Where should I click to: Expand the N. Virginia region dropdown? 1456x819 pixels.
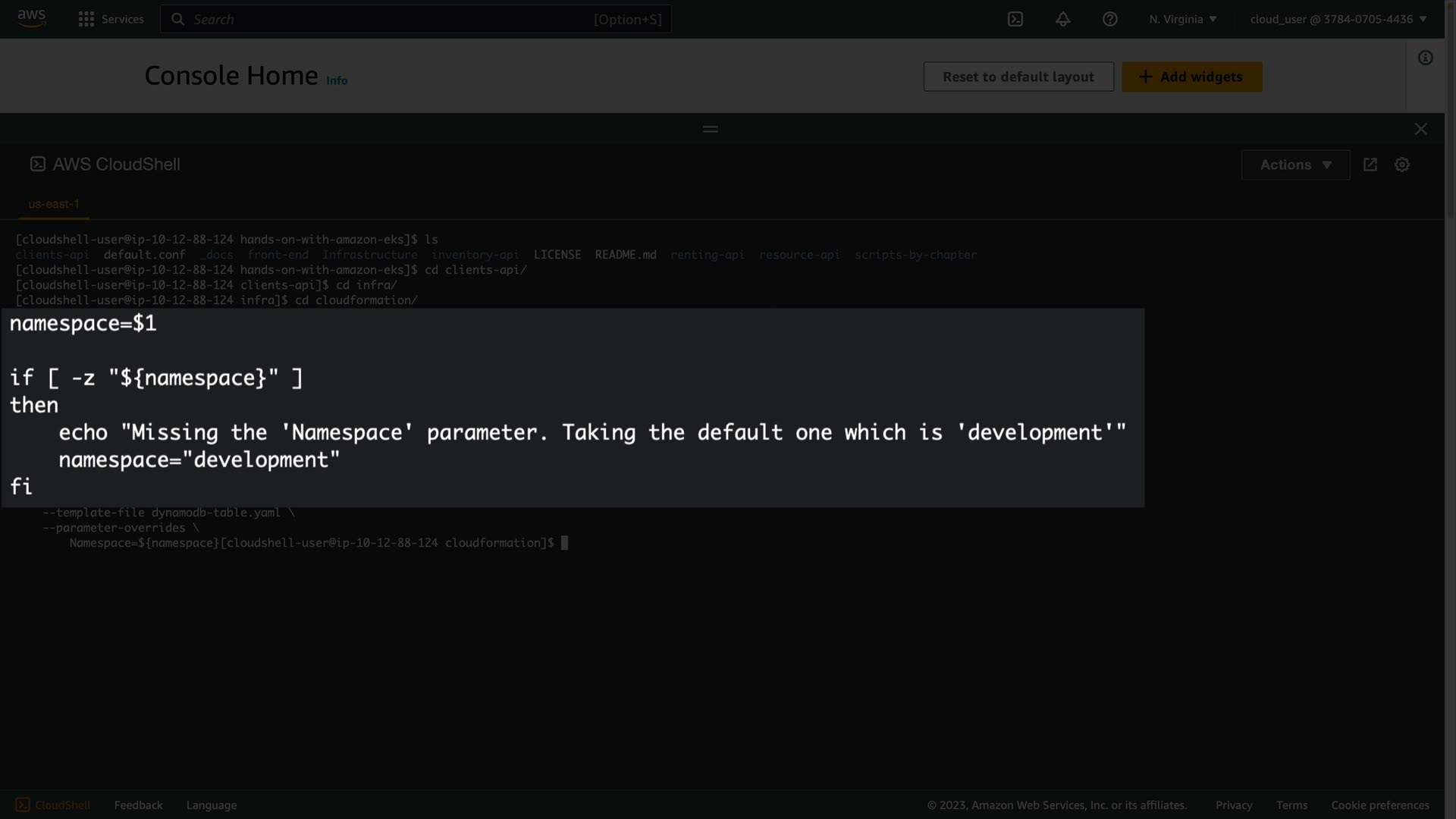click(1182, 19)
